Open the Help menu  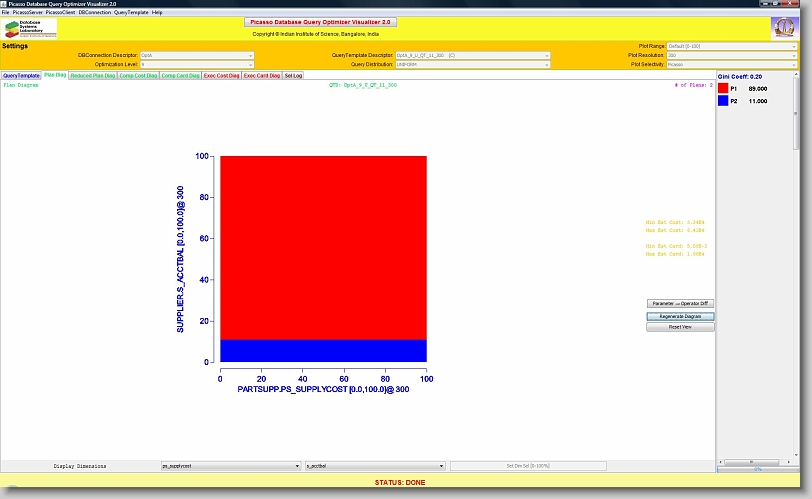point(157,12)
